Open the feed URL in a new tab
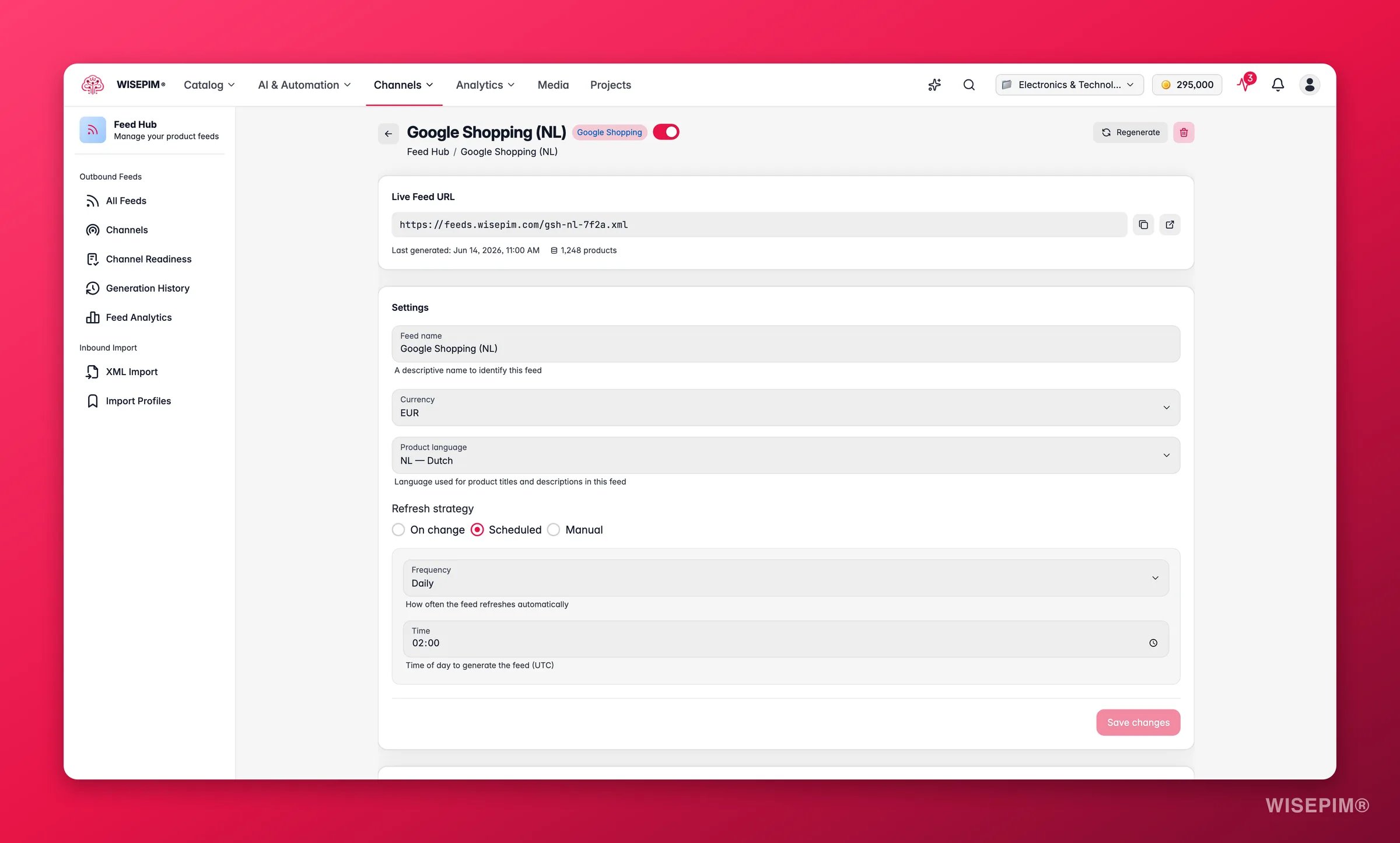The width and height of the screenshot is (1400, 843). 1170,225
